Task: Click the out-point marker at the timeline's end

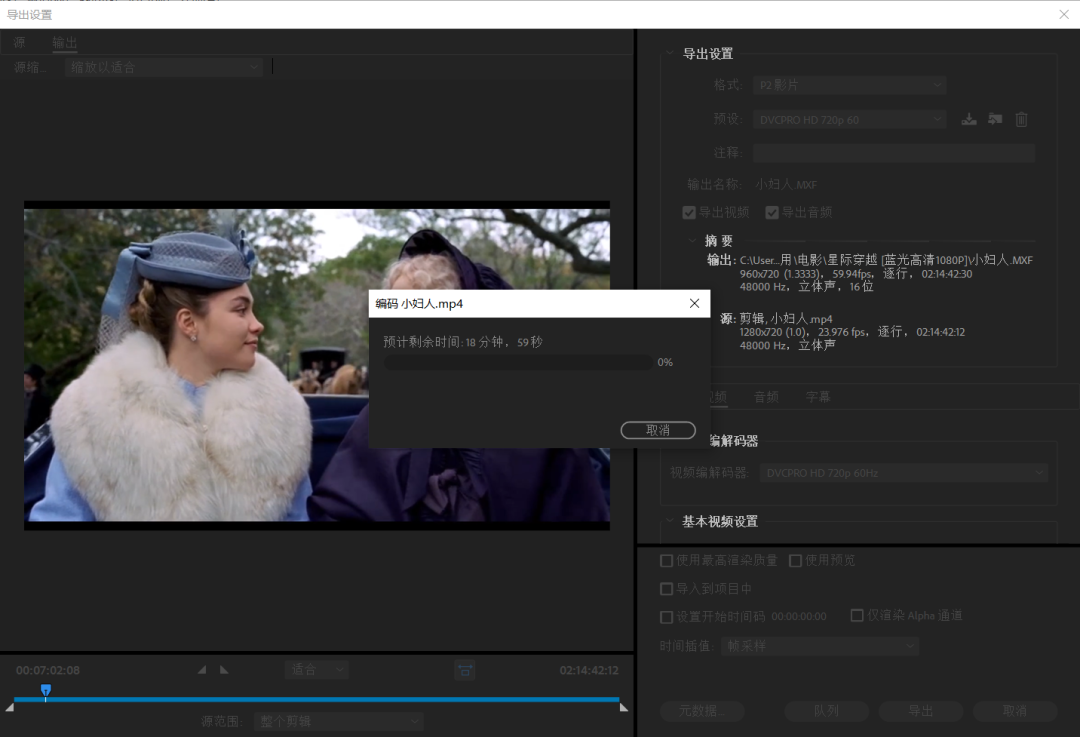Action: click(623, 707)
